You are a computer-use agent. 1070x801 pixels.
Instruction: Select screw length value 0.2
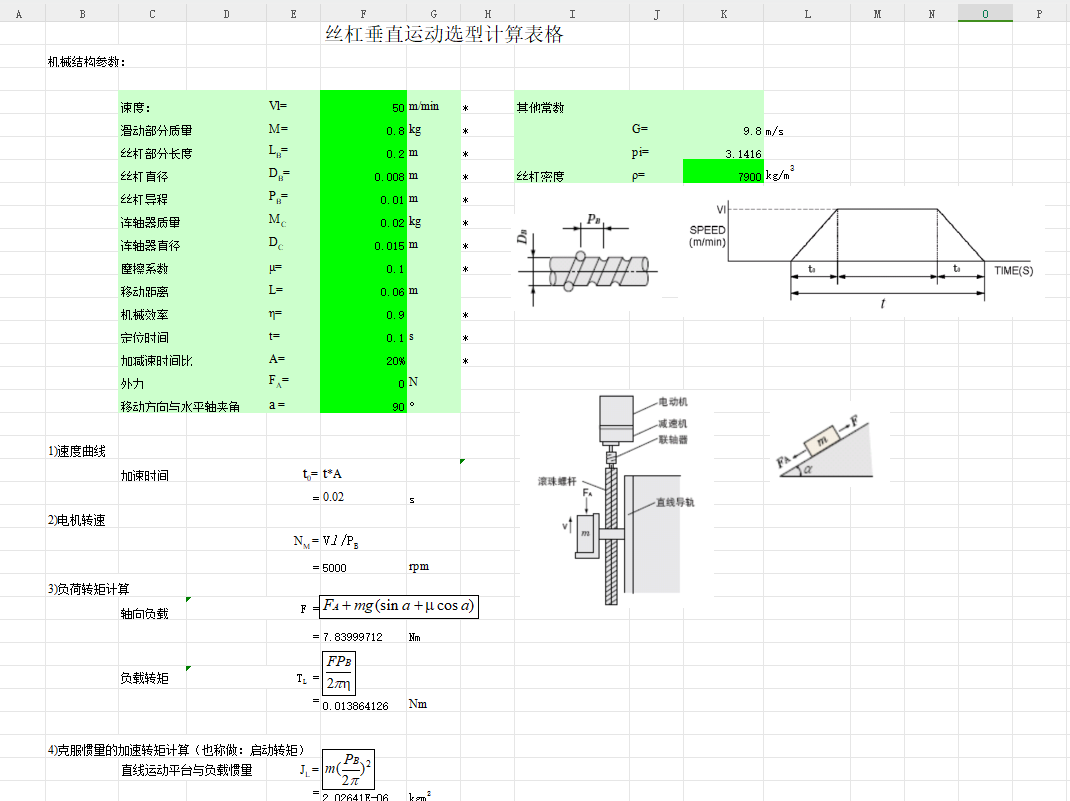tap(363, 149)
